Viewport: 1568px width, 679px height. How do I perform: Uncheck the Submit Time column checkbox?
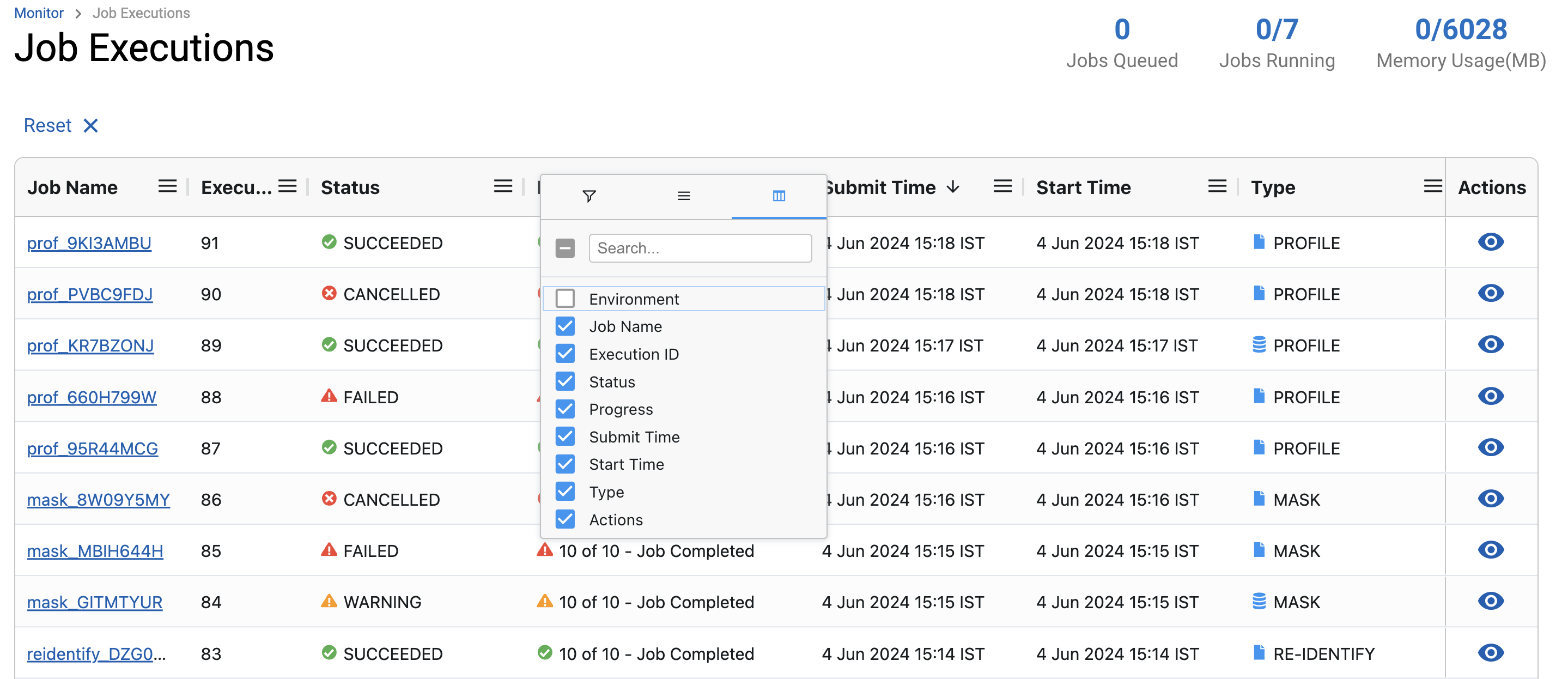pyautogui.click(x=565, y=436)
